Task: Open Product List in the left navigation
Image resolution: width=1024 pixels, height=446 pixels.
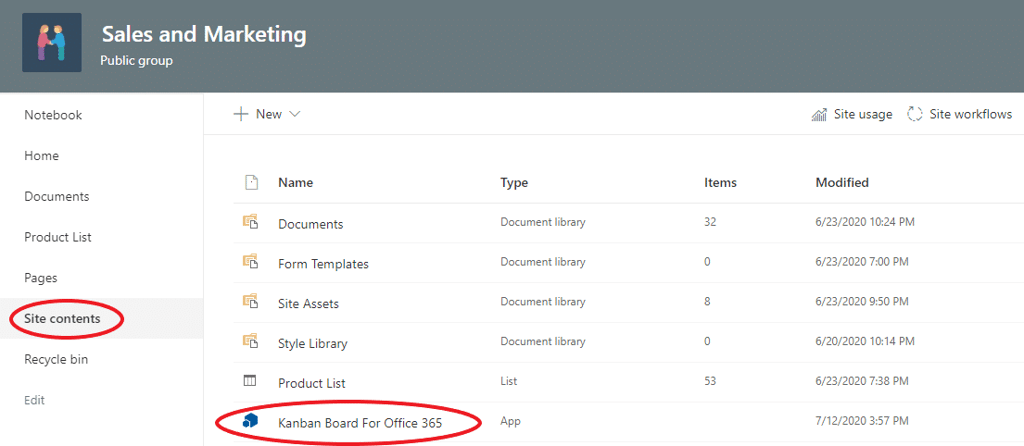Action: click(x=57, y=237)
